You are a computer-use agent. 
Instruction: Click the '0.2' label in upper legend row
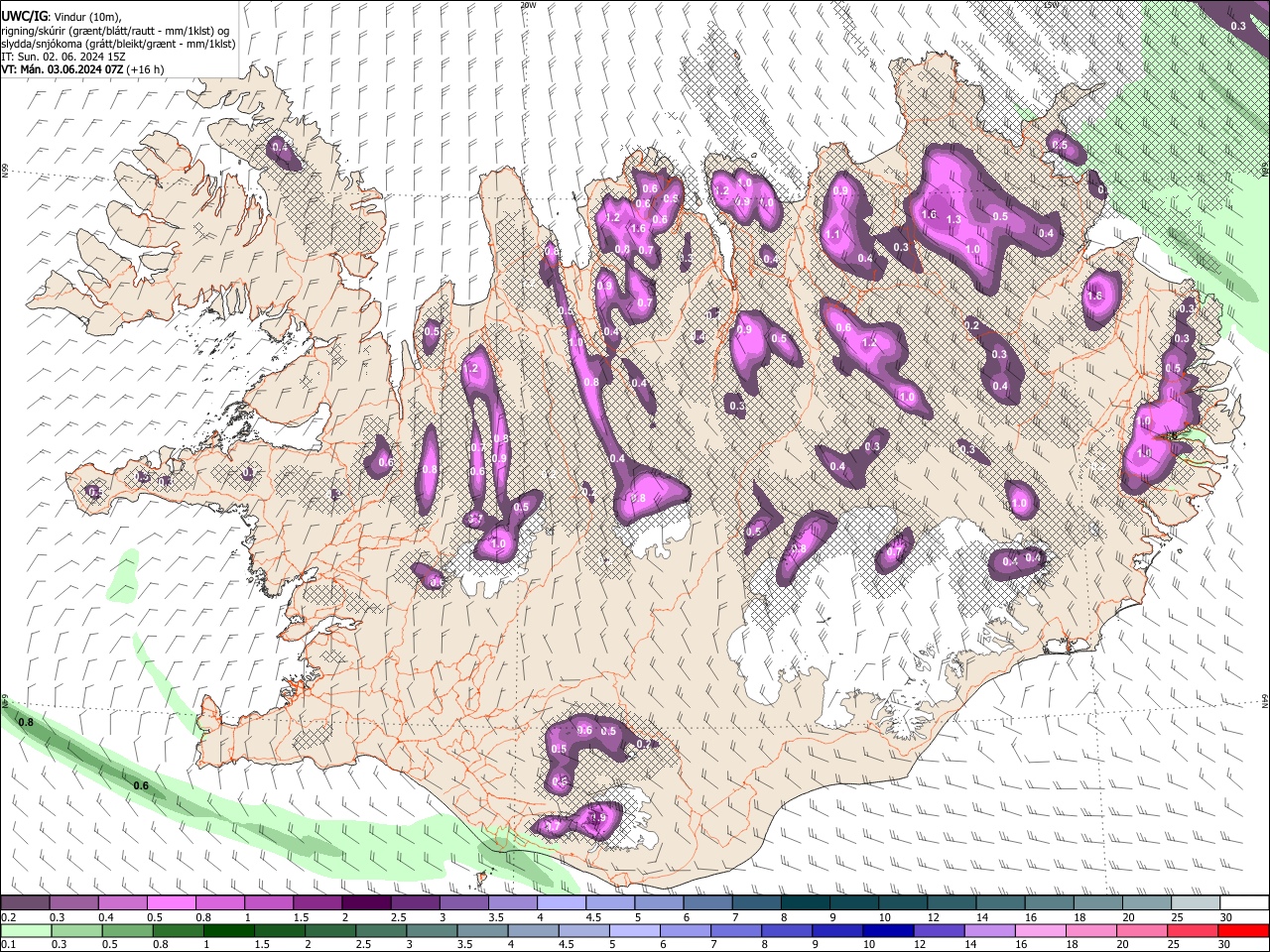[x=8, y=917]
